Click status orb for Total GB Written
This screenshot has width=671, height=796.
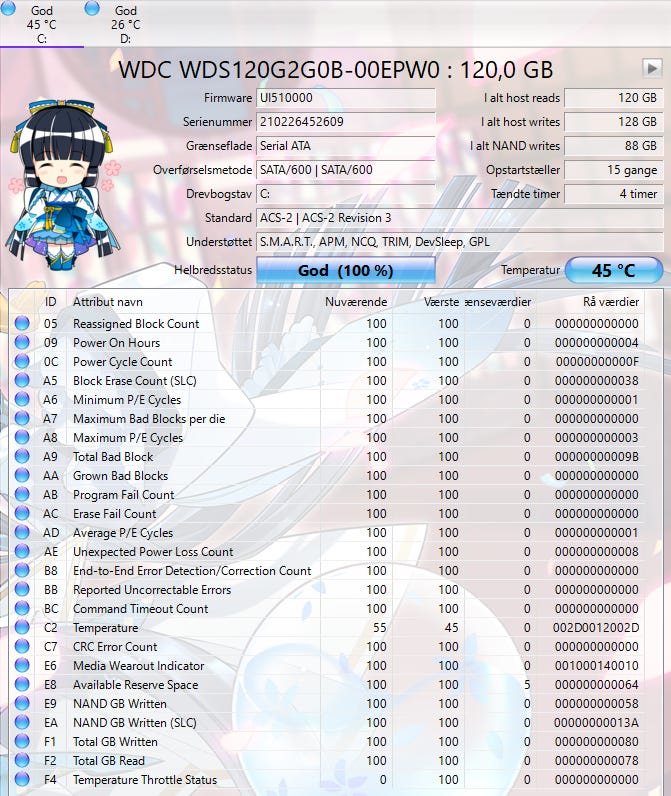tap(22, 741)
